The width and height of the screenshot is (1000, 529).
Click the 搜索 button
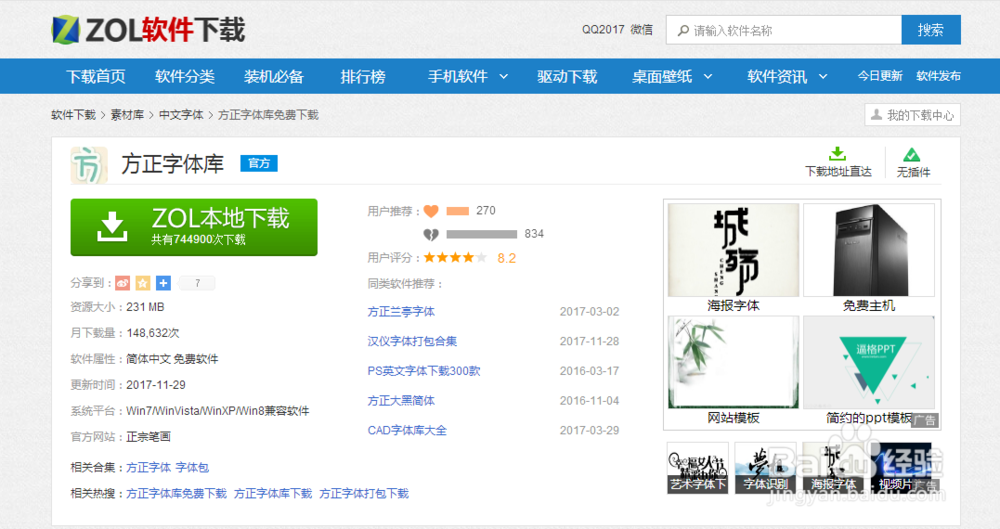pyautogui.click(x=930, y=30)
